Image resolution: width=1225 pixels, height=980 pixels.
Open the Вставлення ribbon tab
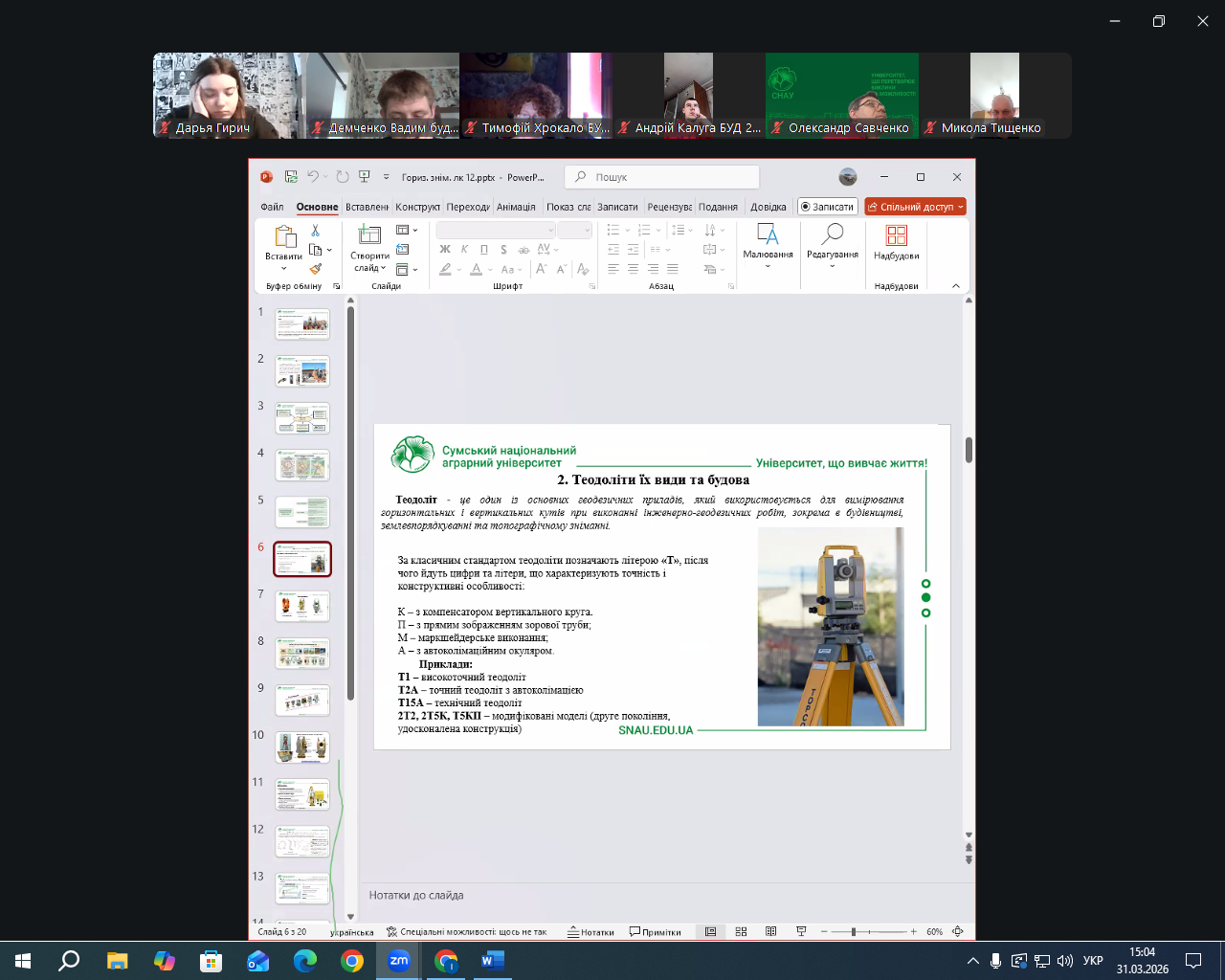click(367, 207)
